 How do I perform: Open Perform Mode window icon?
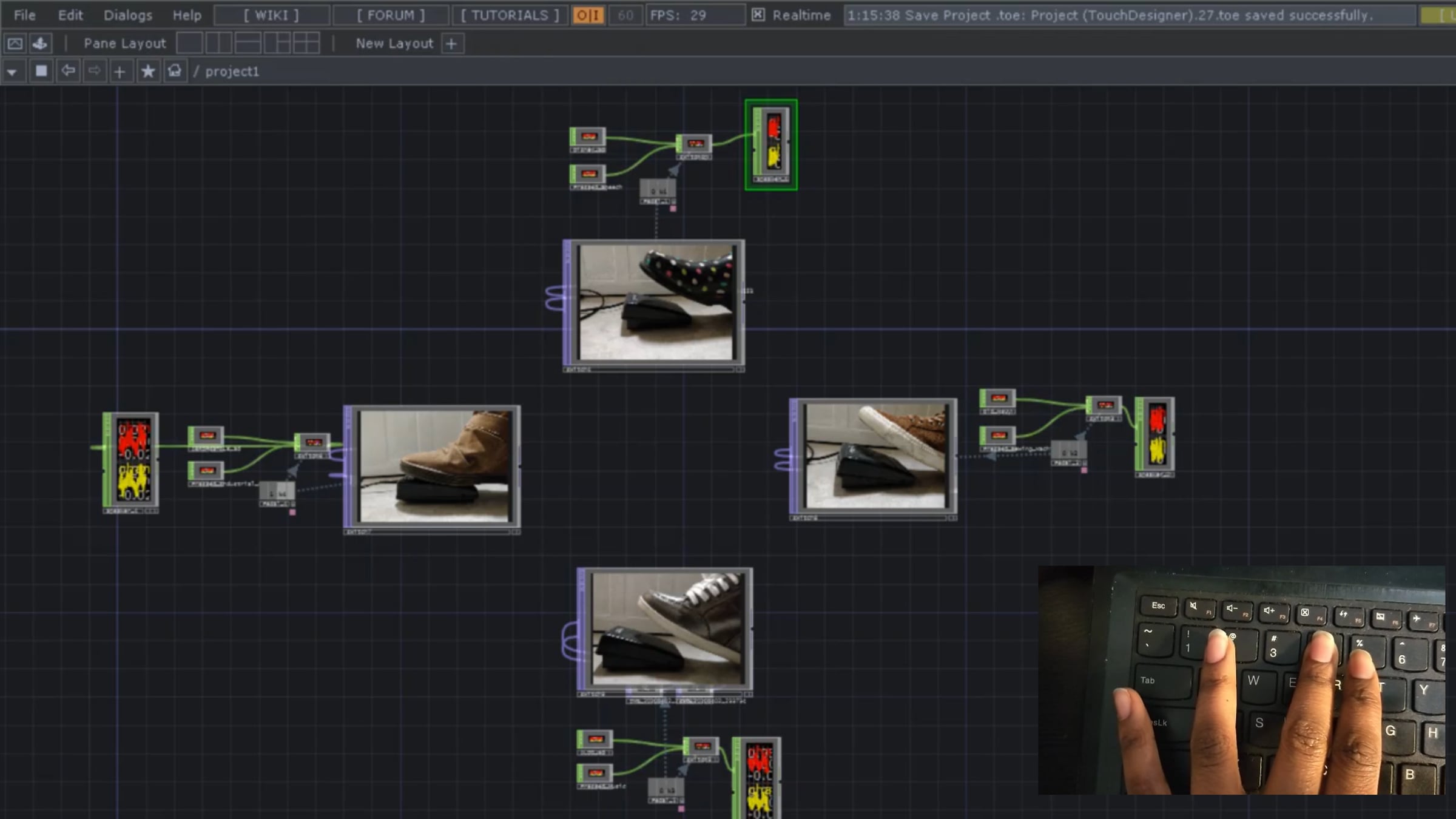(x=15, y=44)
